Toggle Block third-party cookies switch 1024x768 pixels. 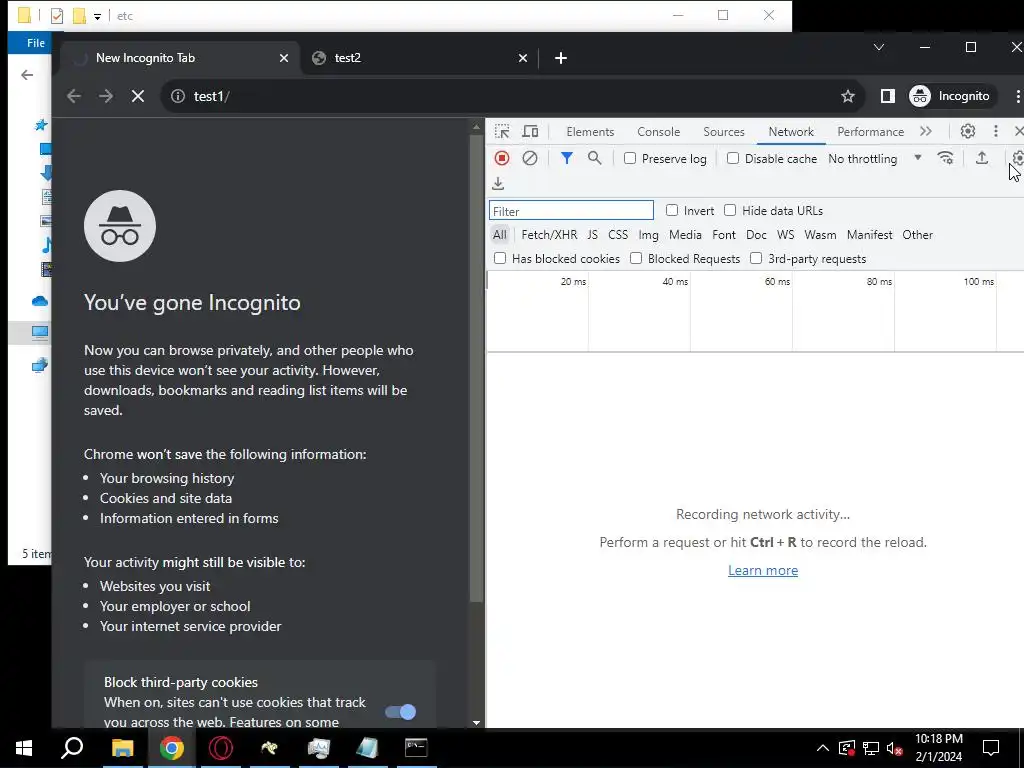click(x=400, y=712)
